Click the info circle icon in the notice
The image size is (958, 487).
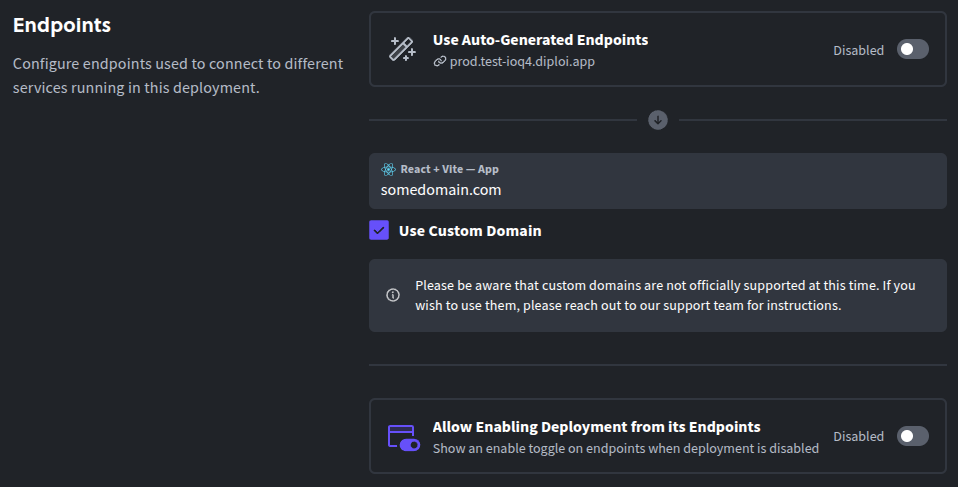[x=393, y=295]
